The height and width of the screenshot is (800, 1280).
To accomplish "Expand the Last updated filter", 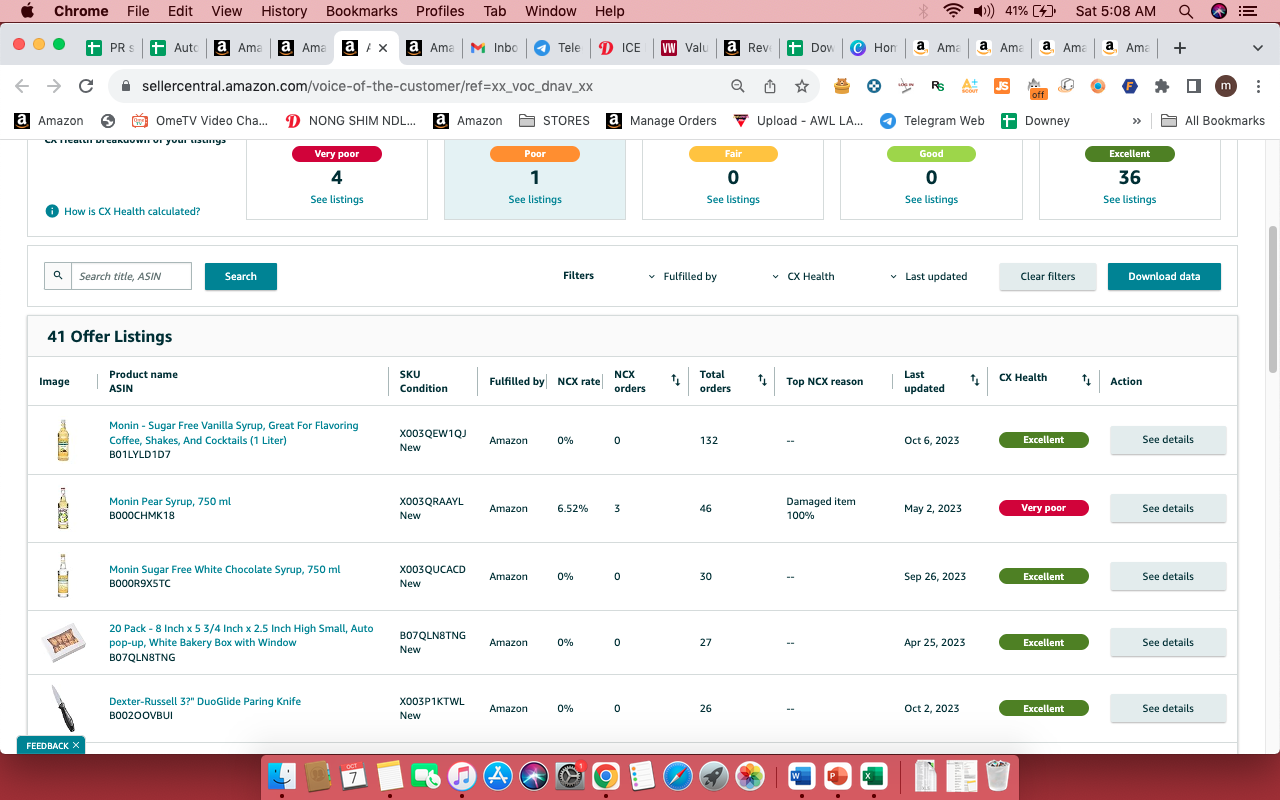I will pyautogui.click(x=929, y=276).
